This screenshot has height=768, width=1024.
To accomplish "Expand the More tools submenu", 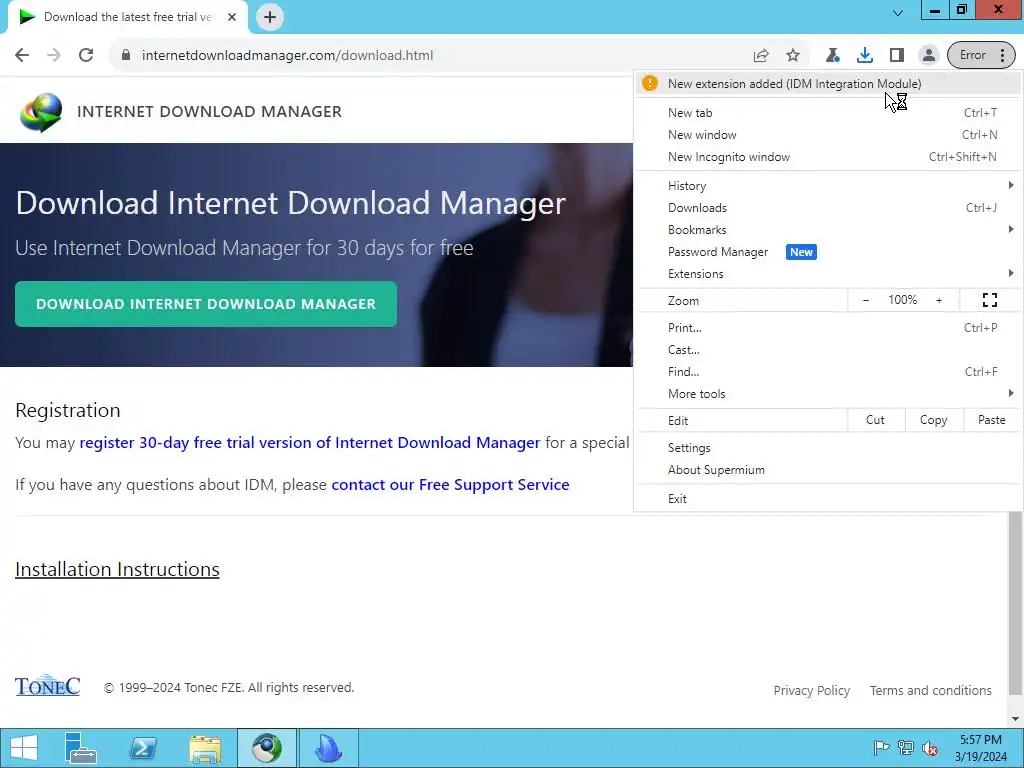I will point(828,394).
